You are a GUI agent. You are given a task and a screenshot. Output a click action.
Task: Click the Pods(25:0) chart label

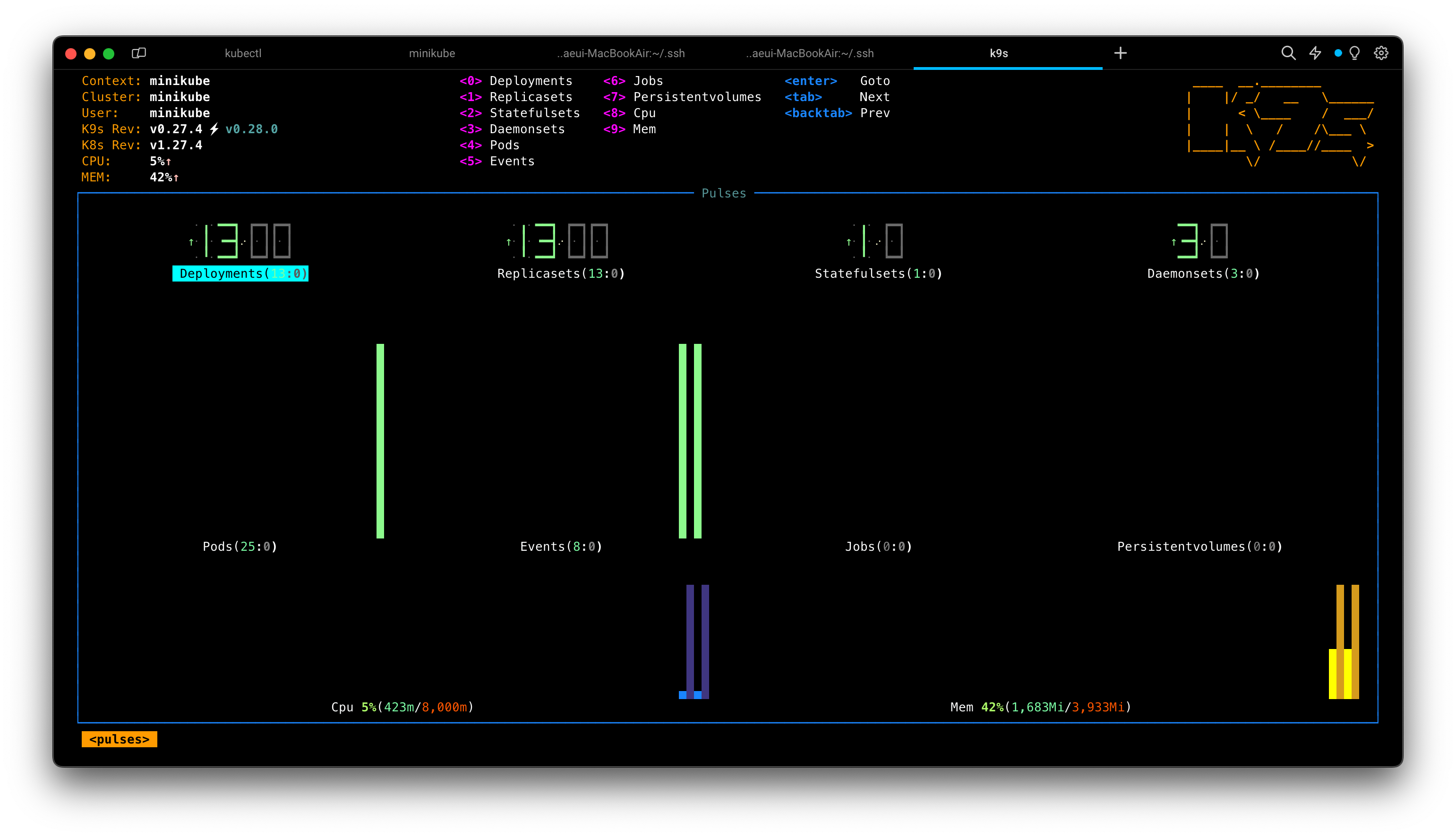240,547
